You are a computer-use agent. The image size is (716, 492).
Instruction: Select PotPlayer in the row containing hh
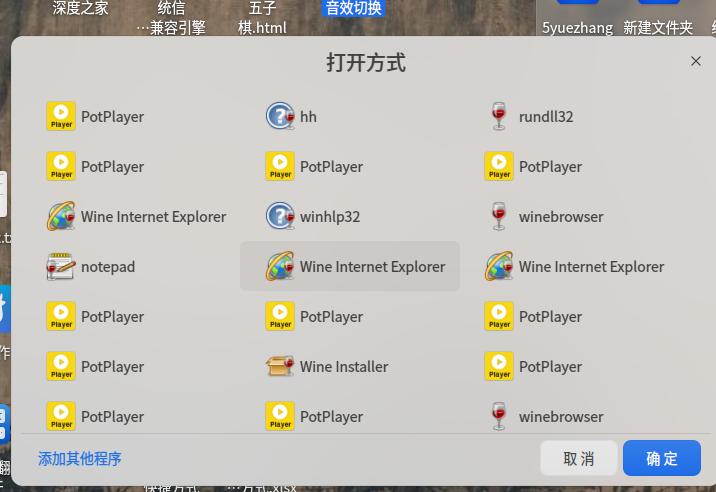click(x=131, y=116)
